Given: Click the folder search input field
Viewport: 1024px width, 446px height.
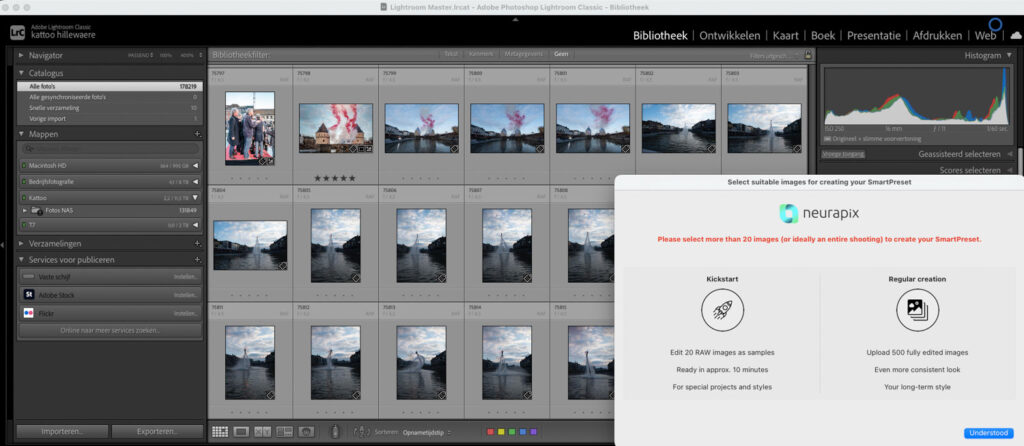Looking at the screenshot, I should point(110,149).
